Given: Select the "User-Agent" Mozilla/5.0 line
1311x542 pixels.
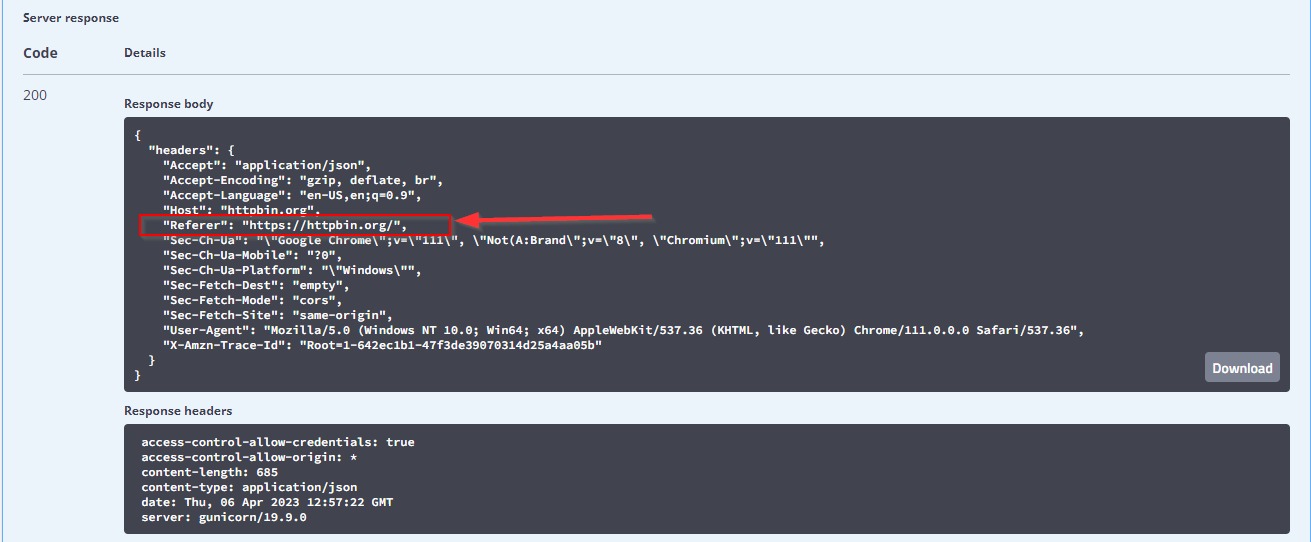Looking at the screenshot, I should coord(624,330).
